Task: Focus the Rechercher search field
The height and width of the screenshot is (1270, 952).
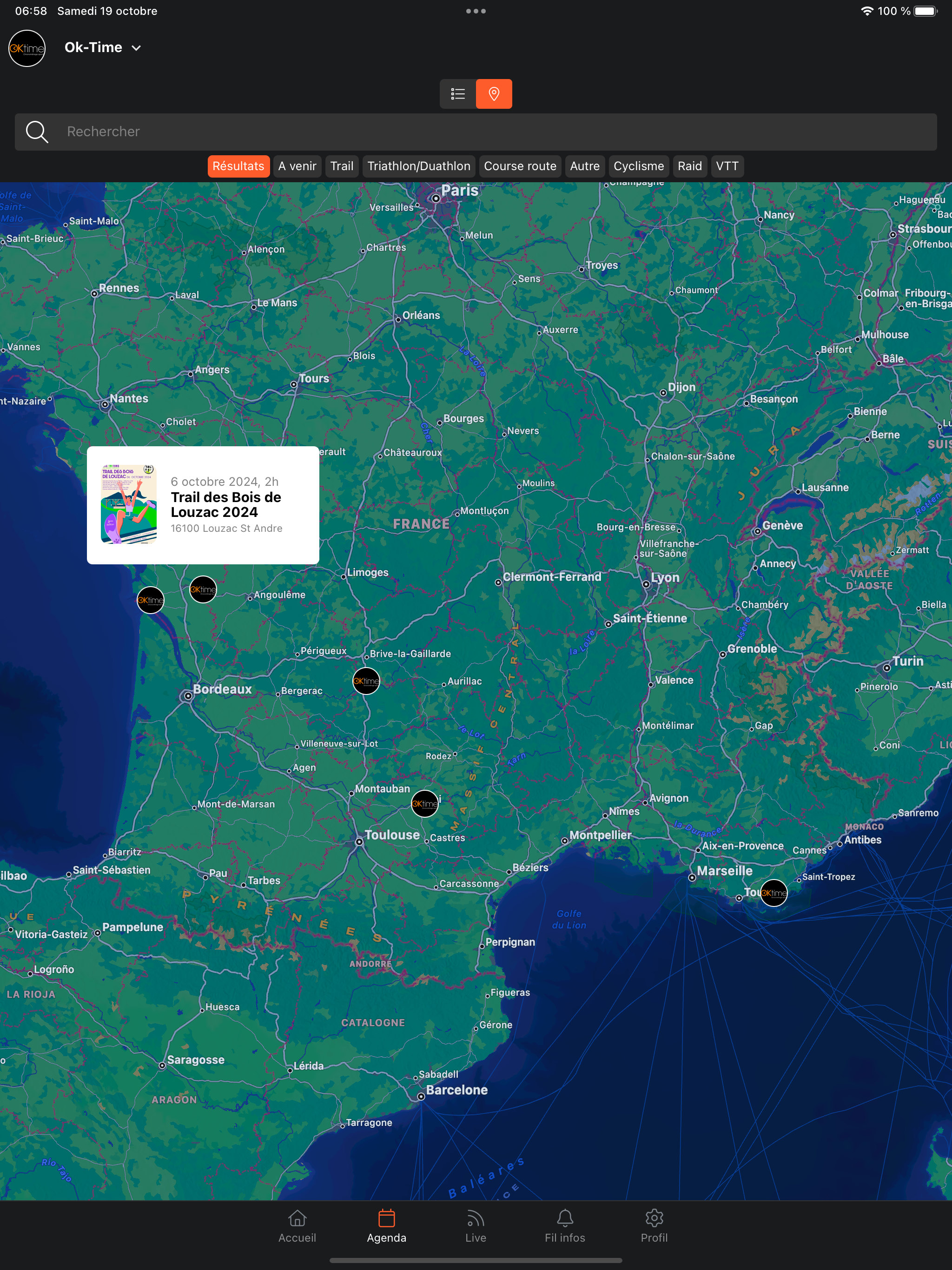Action: click(x=476, y=132)
